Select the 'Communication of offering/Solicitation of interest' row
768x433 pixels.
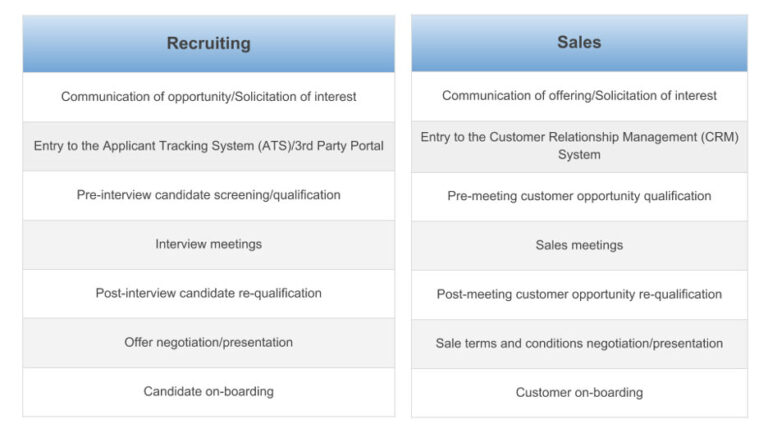pyautogui.click(x=579, y=96)
